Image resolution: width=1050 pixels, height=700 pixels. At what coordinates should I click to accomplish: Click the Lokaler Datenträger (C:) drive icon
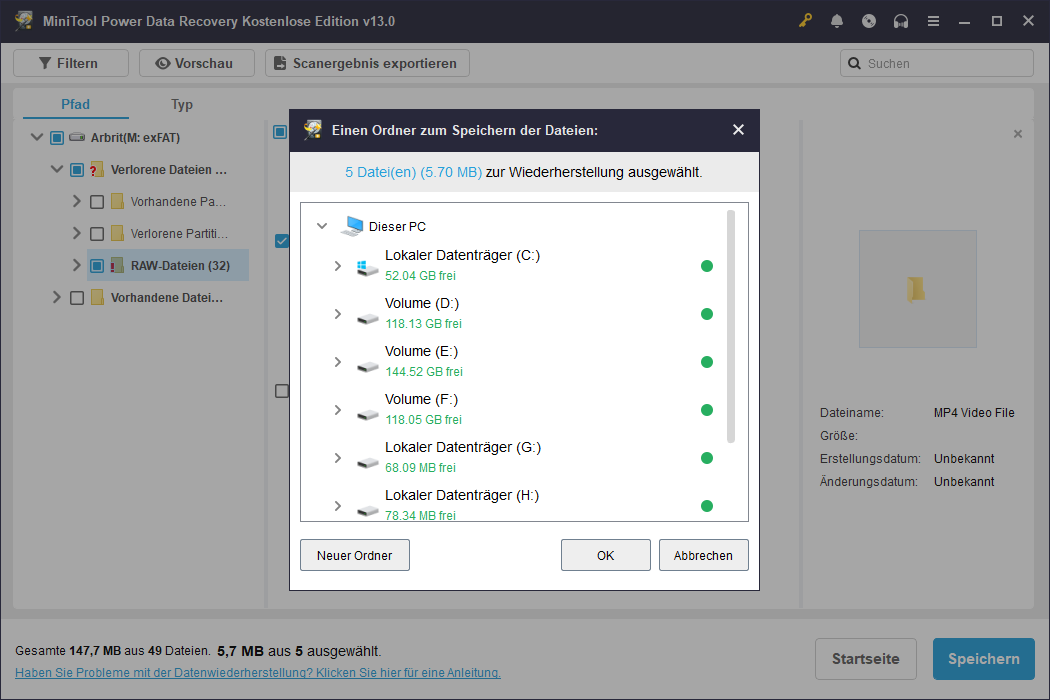point(367,267)
